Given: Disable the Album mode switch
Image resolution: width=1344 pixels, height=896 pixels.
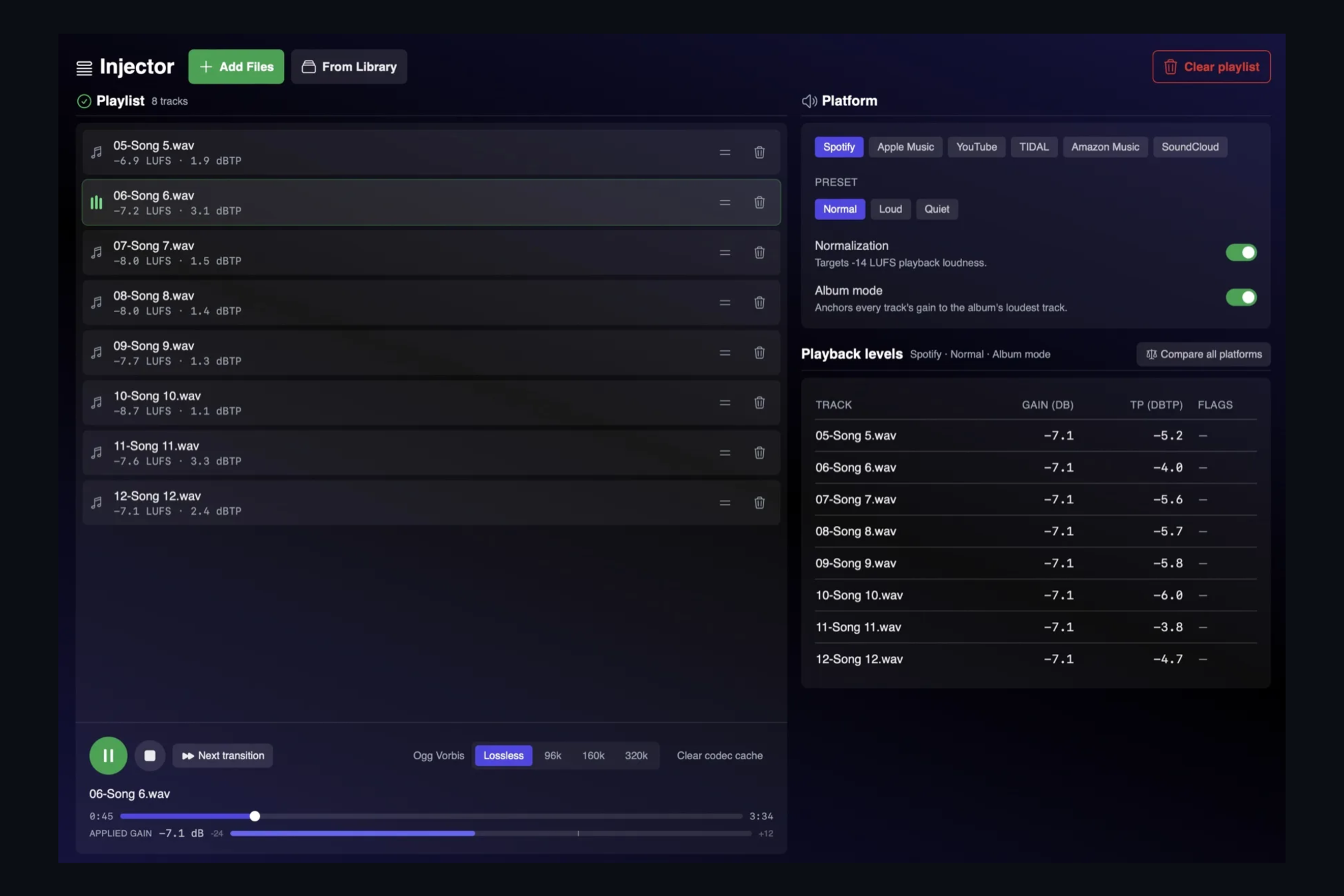Looking at the screenshot, I should pyautogui.click(x=1241, y=297).
